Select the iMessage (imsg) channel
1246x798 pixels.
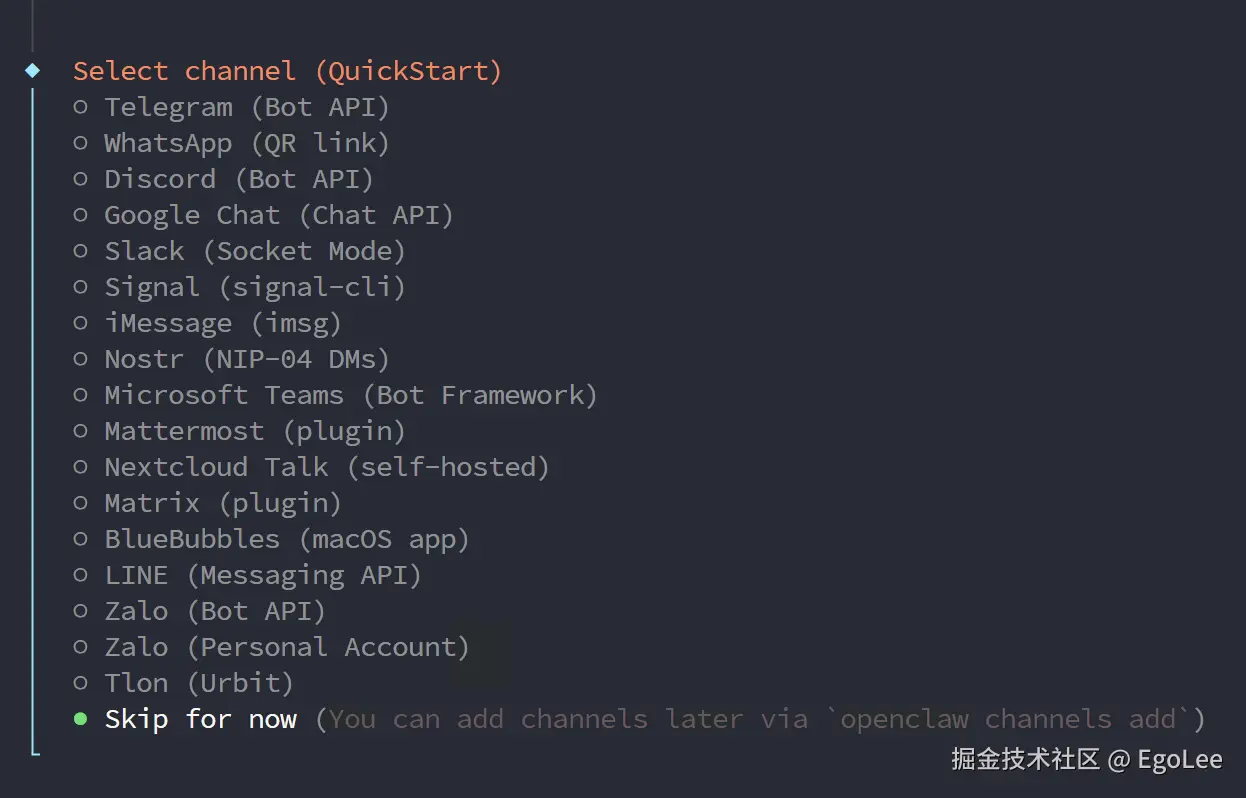point(222,323)
